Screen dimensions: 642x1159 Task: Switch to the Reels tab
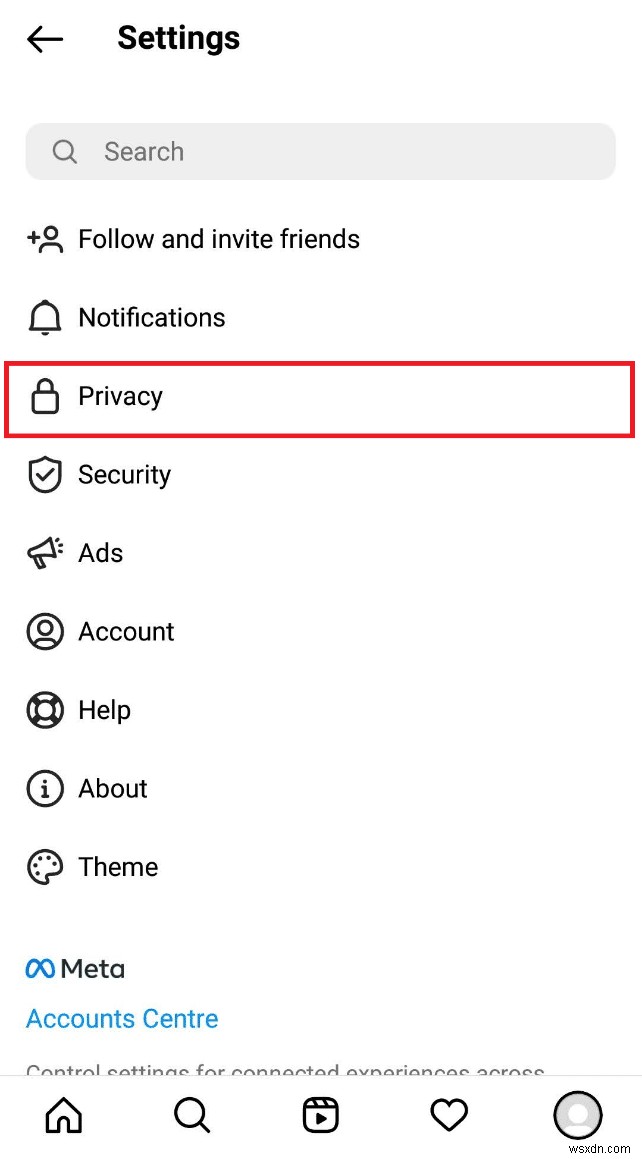pos(321,1115)
